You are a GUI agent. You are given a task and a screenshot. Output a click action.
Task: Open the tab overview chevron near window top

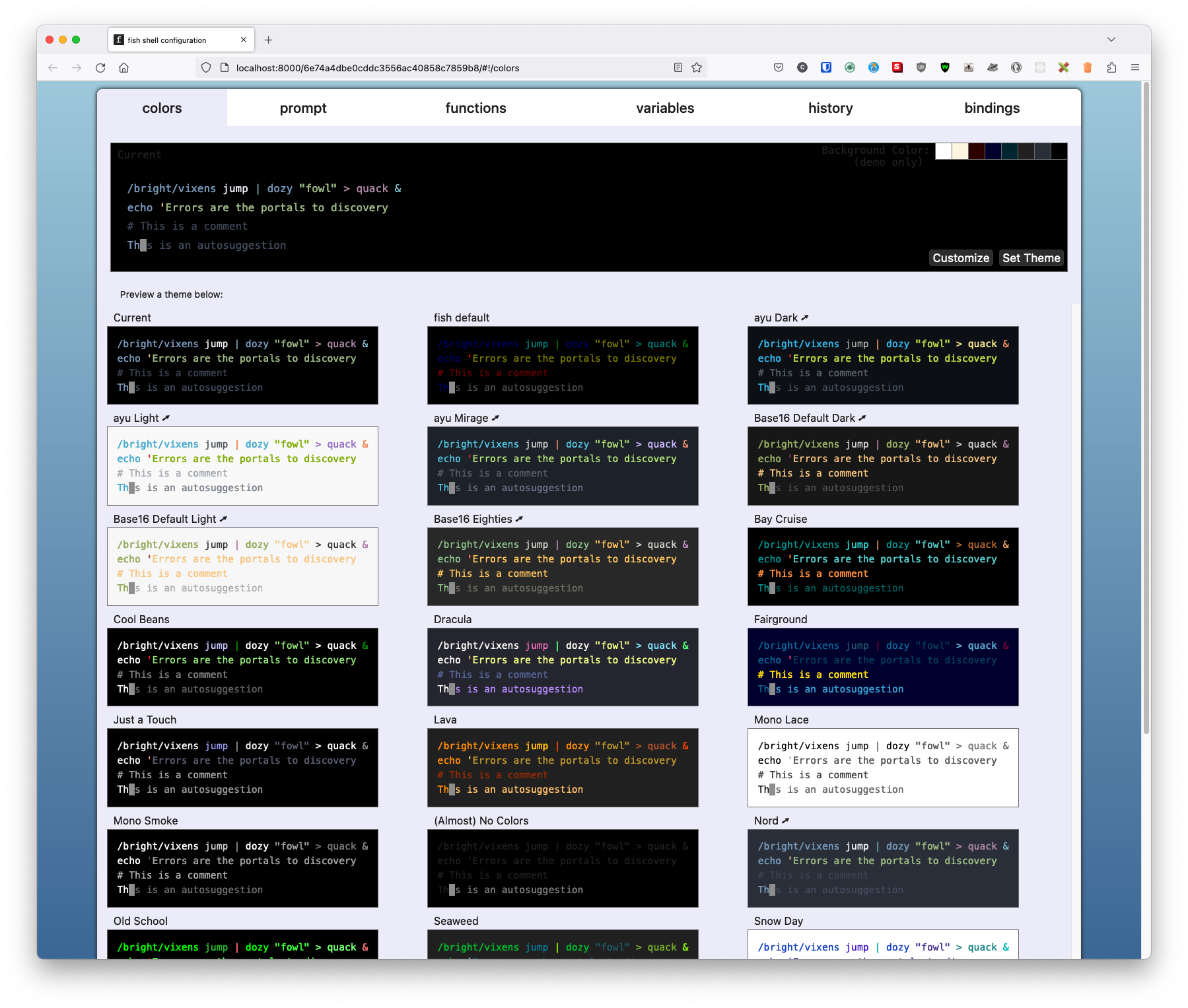click(1111, 40)
